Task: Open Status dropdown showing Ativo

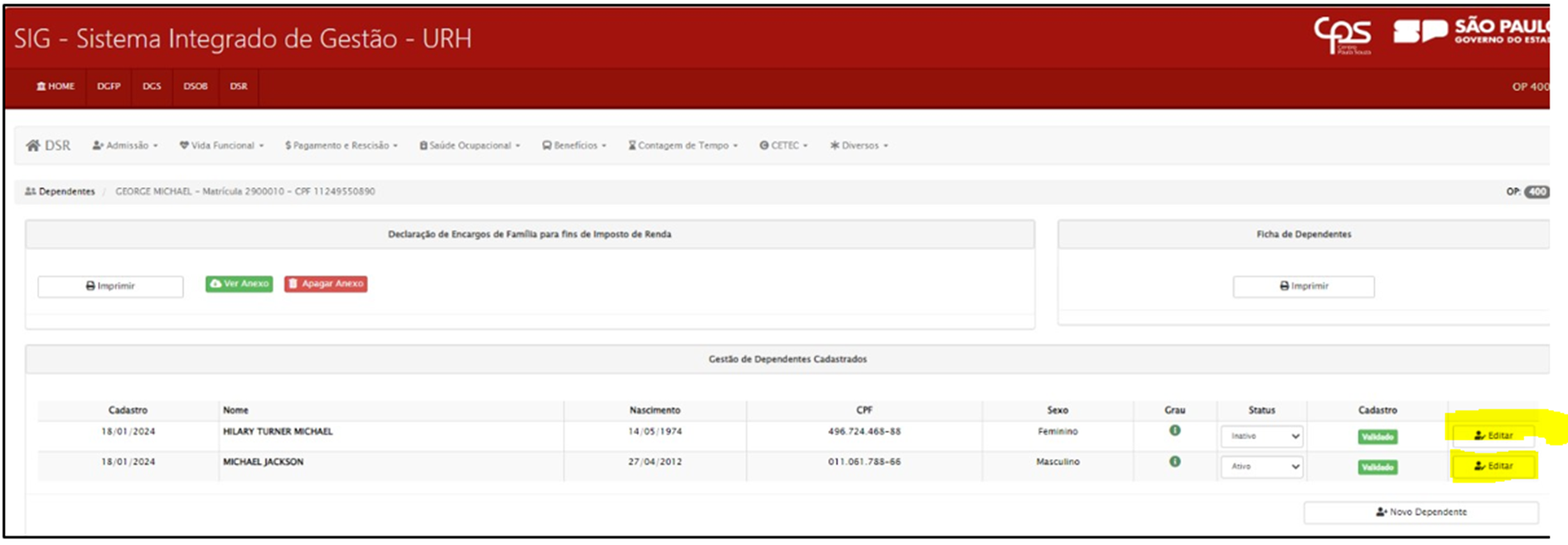Action: point(1261,467)
